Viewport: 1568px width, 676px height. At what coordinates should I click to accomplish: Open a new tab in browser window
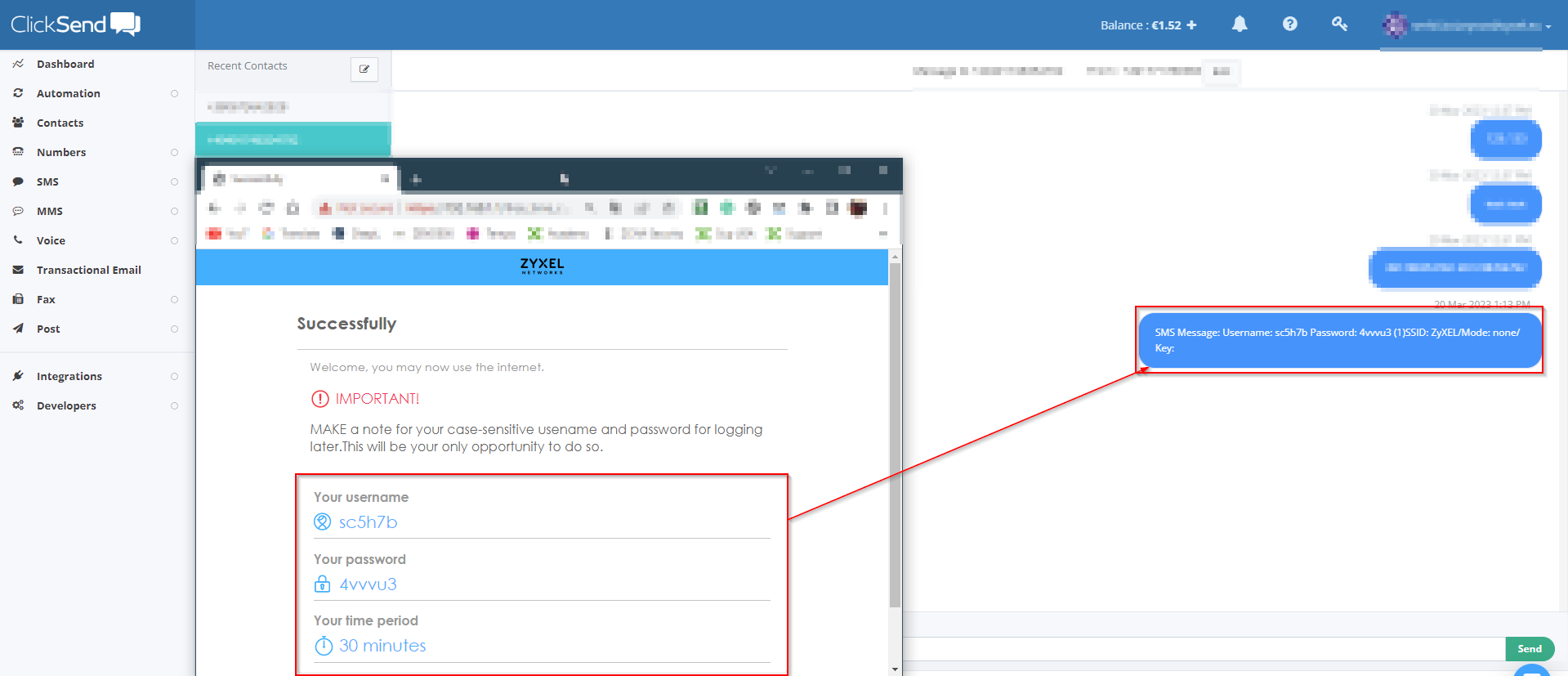[x=416, y=179]
